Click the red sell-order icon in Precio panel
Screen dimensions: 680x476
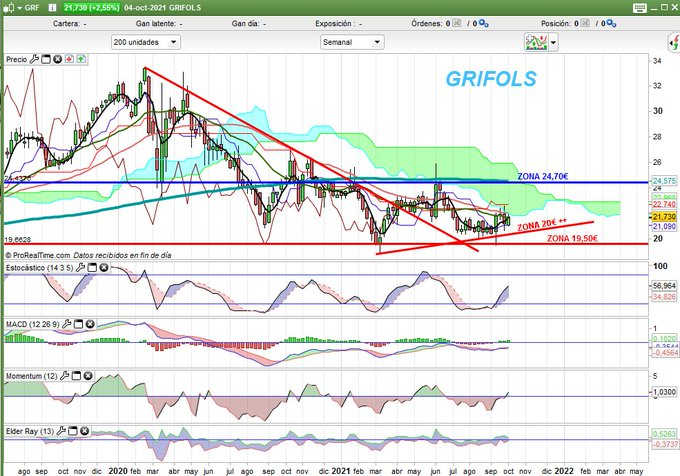pos(69,59)
